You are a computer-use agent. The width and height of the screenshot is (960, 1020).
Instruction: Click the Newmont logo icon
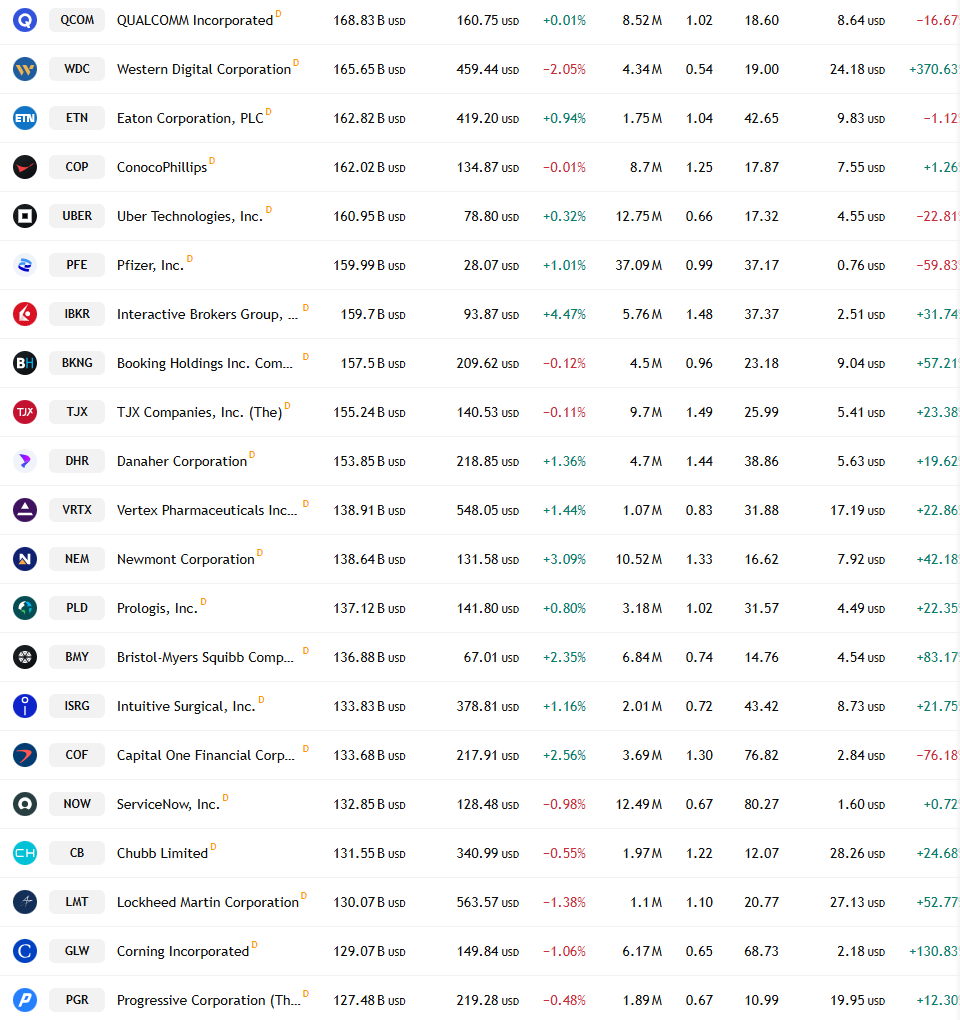25,559
